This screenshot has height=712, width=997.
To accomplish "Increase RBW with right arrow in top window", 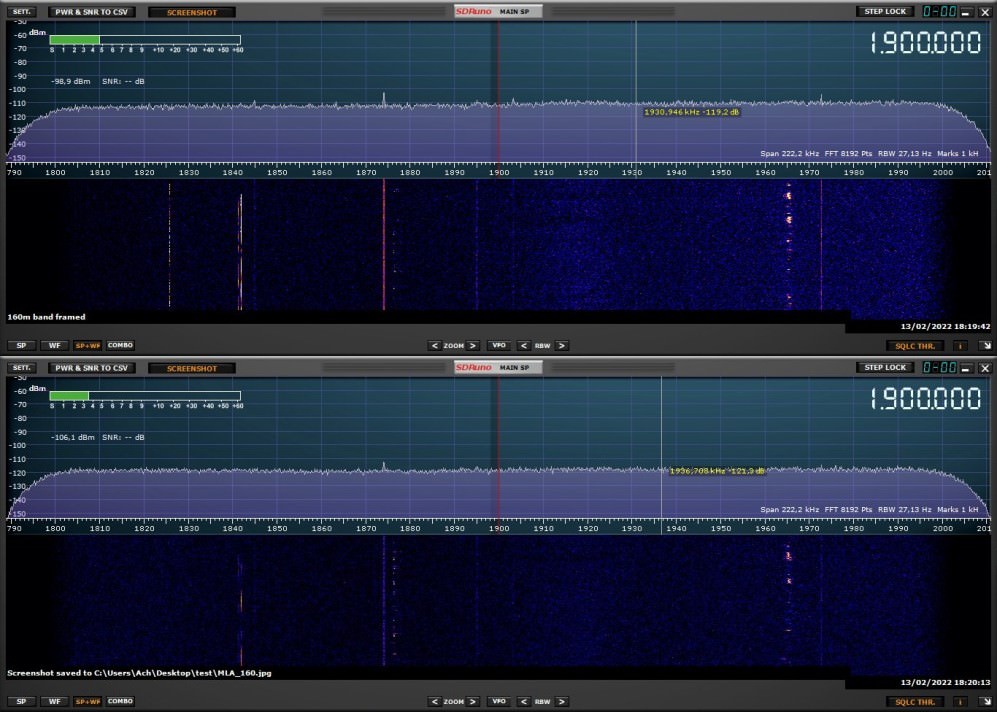I will pyautogui.click(x=562, y=346).
